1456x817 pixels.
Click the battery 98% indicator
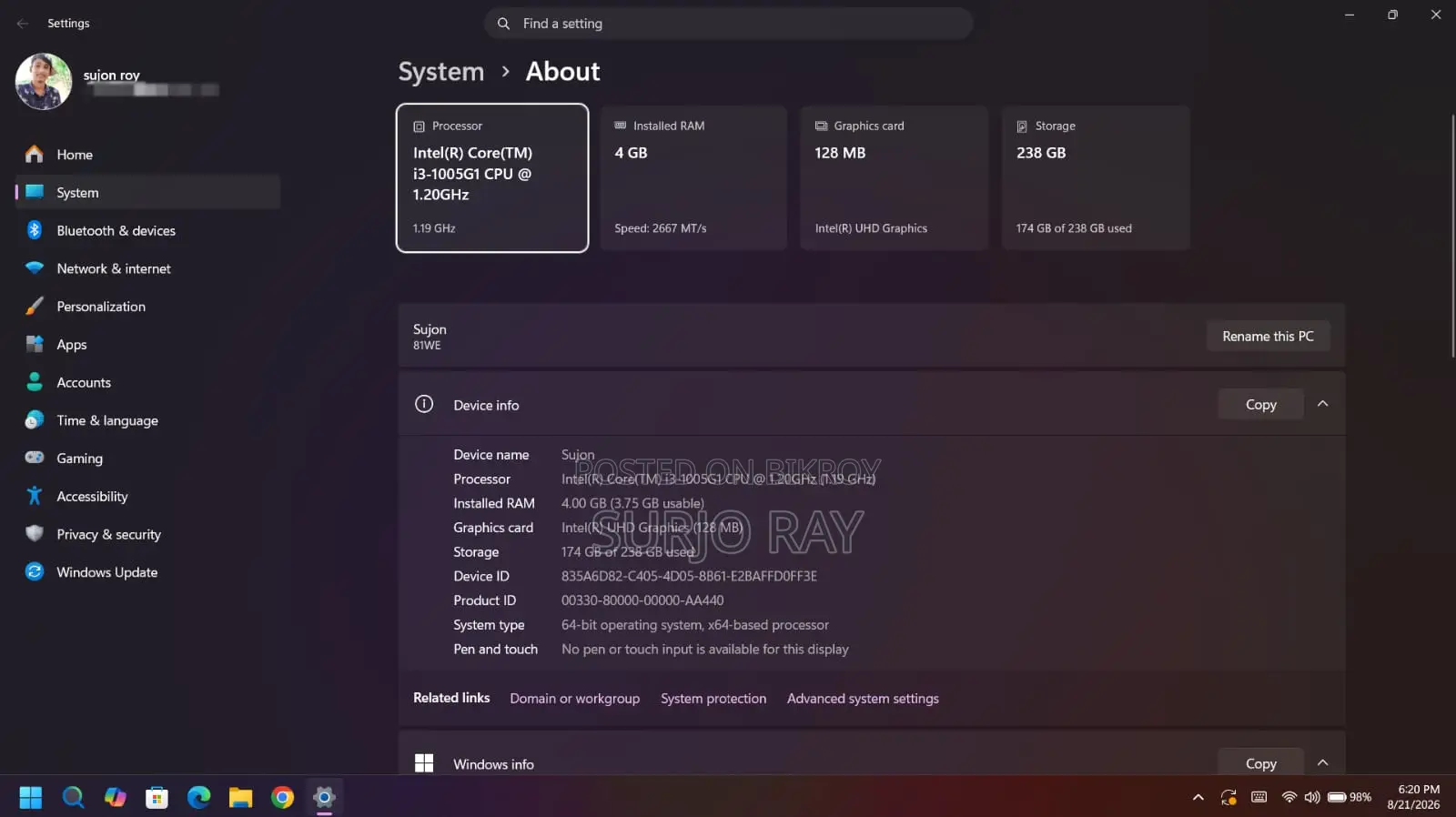click(1350, 798)
